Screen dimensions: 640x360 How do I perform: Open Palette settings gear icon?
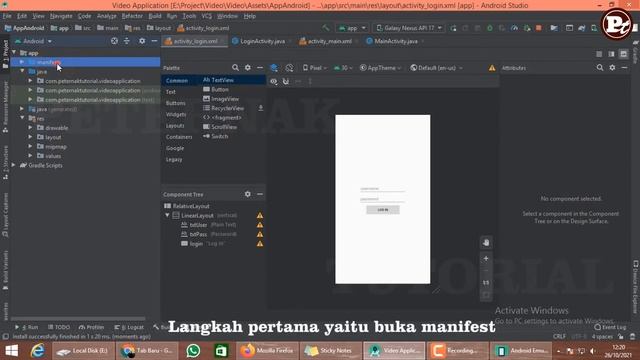(x=248, y=68)
